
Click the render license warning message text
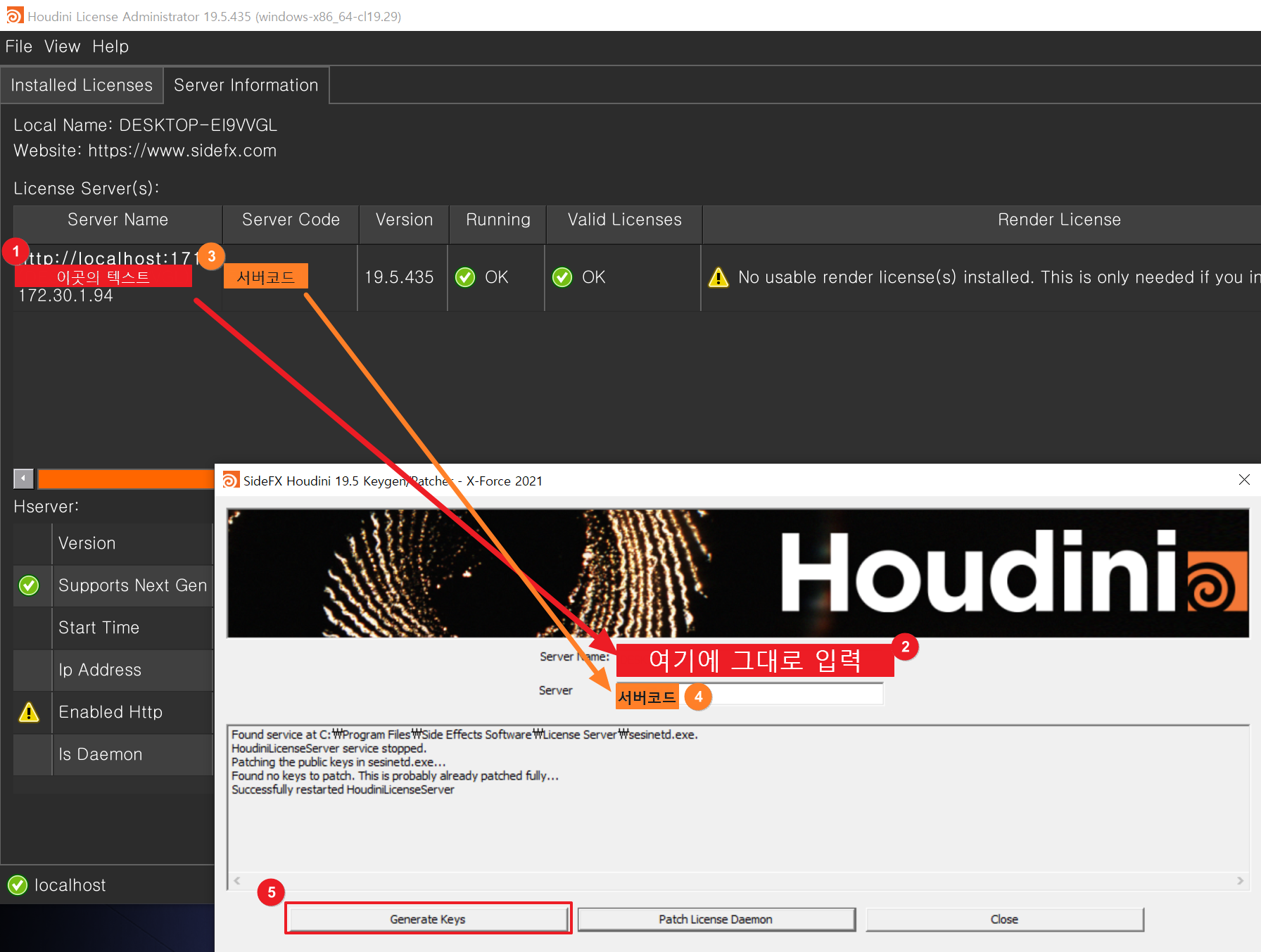[999, 277]
